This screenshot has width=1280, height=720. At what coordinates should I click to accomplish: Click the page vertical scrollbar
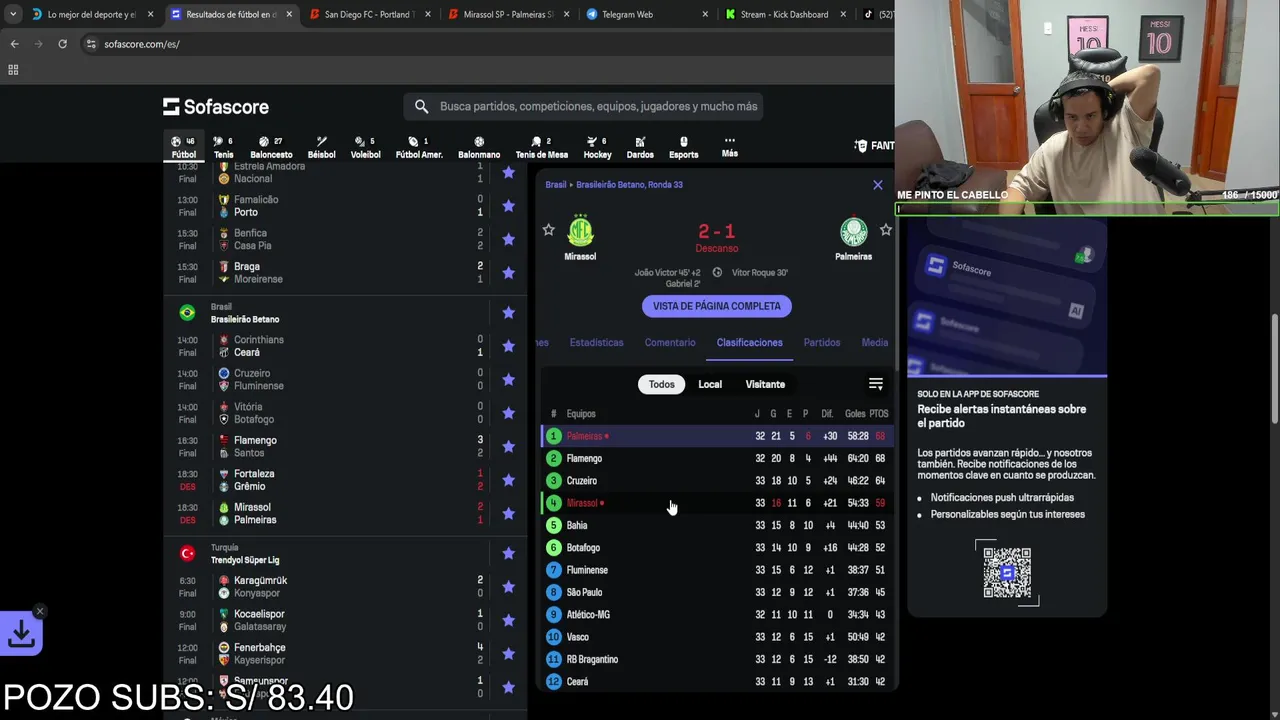pyautogui.click(x=1275, y=368)
